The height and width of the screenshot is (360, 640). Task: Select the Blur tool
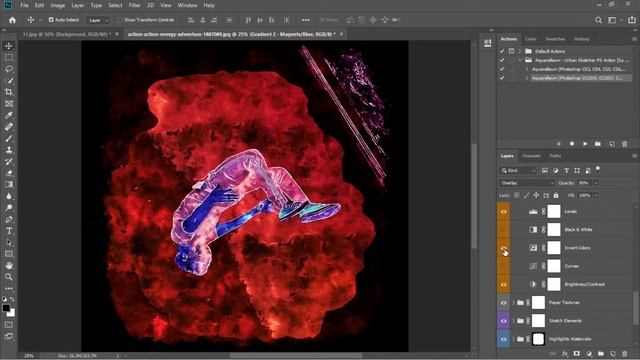[9, 196]
